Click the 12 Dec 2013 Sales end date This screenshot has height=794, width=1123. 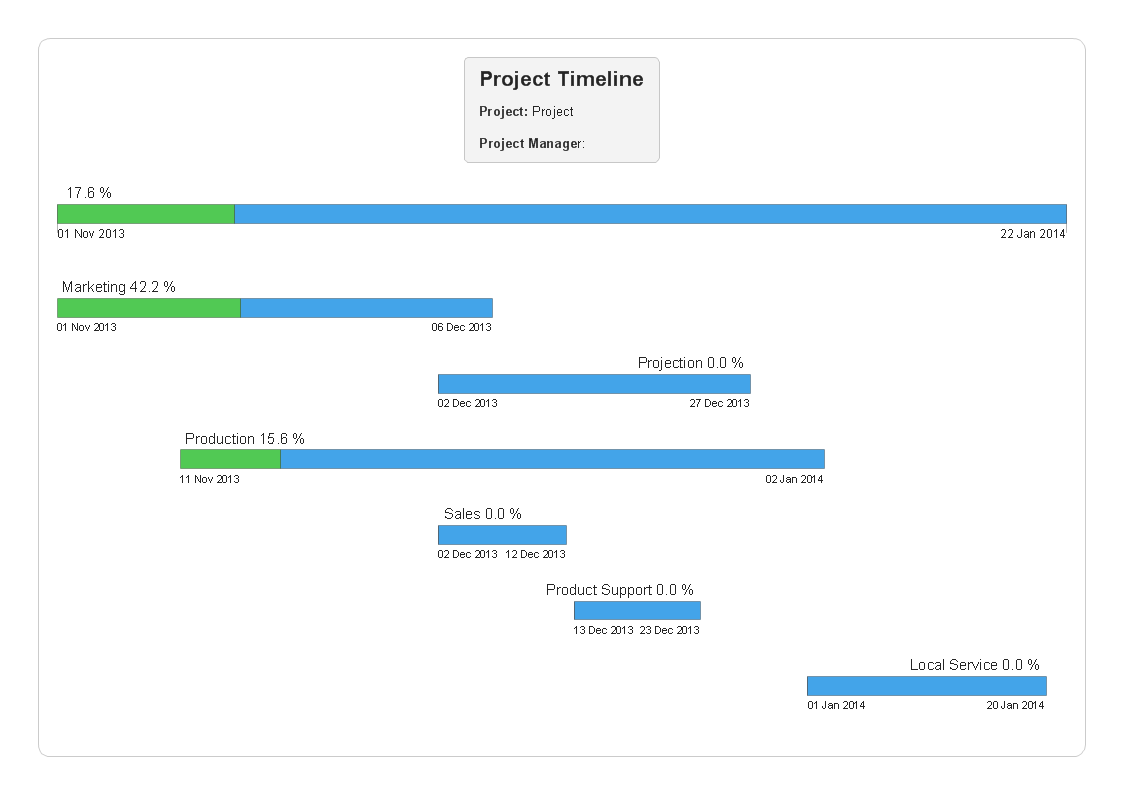(535, 554)
